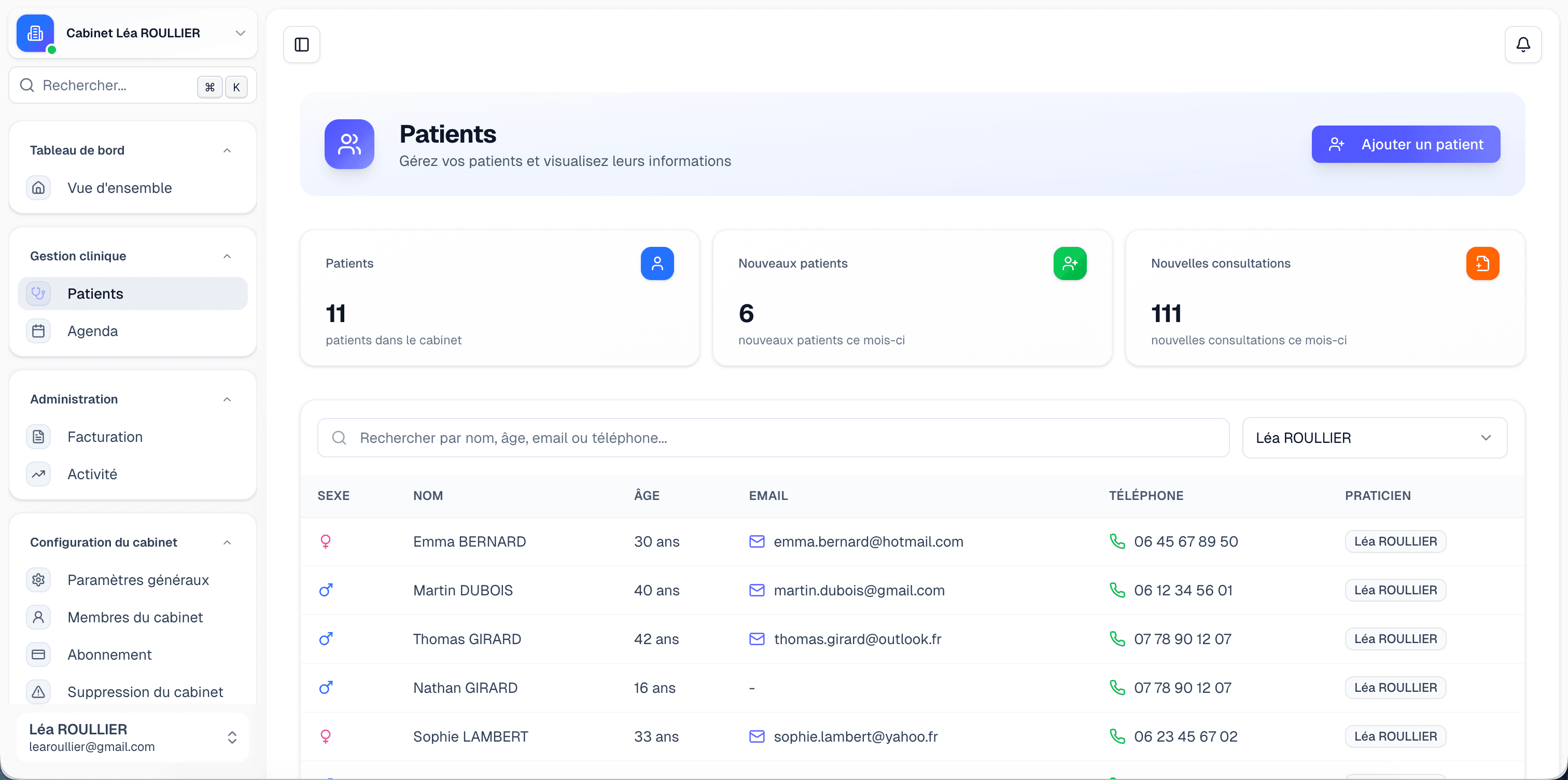This screenshot has height=780, width=1568.
Task: Open the Léa ROULLIER practitioner filter dropdown
Action: [x=1374, y=438]
